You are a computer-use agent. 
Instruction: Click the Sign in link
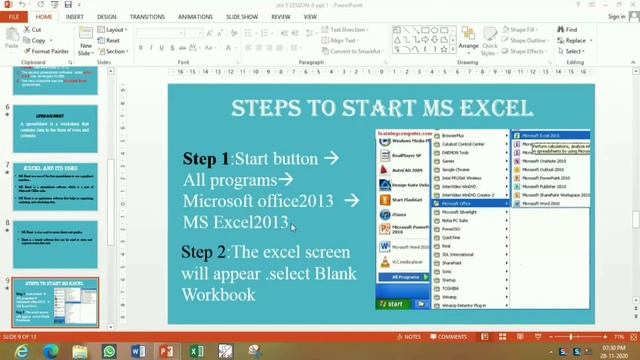[616, 16]
